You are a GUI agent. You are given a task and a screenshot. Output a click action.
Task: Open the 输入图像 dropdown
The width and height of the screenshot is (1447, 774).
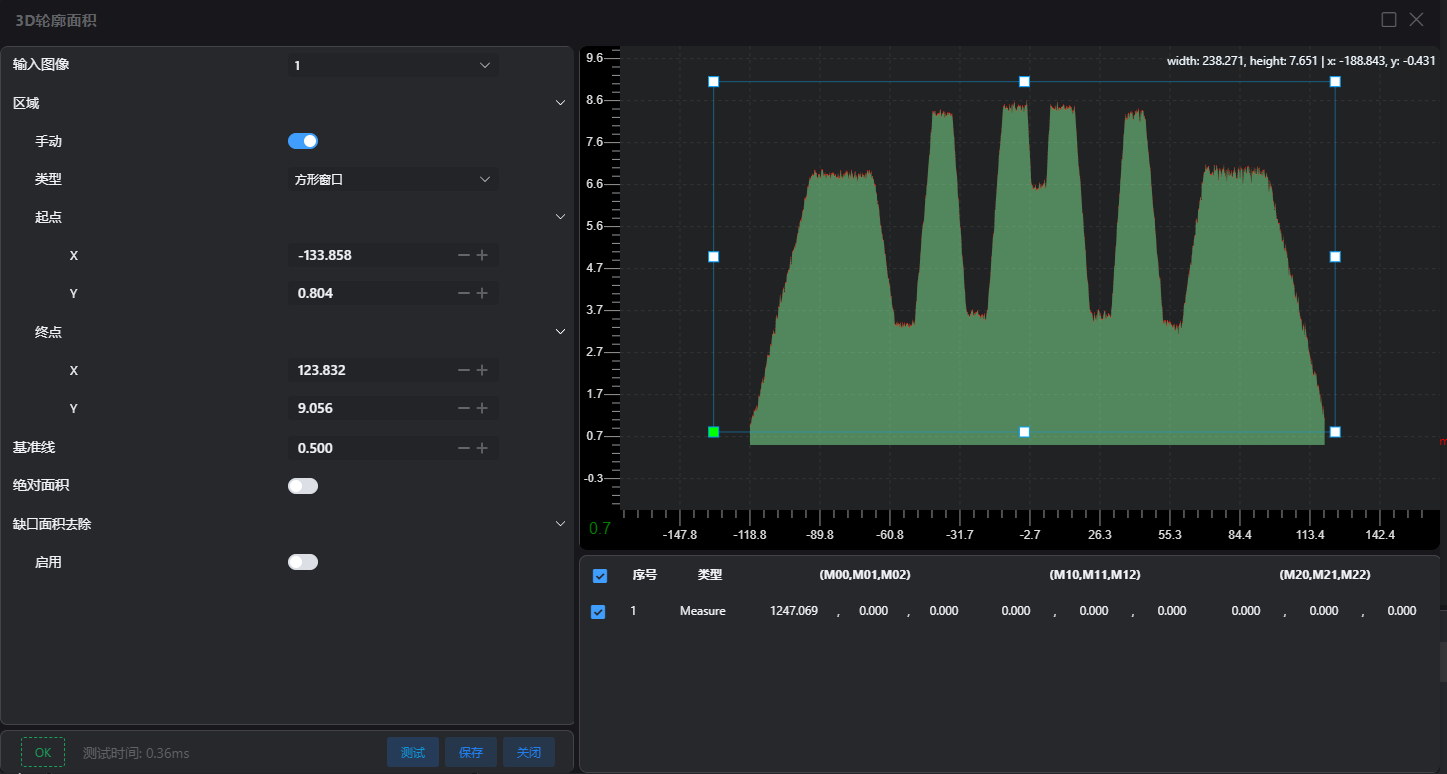(x=392, y=65)
